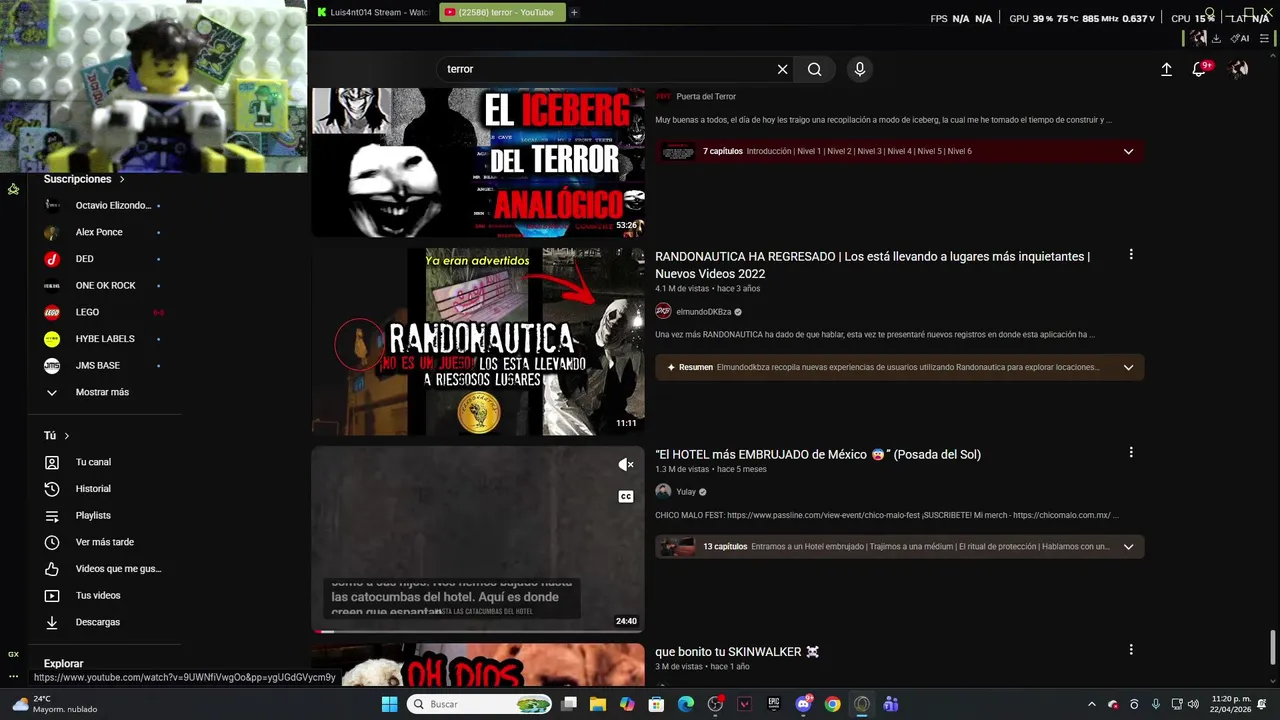Open the YouTube create/upload icon
The width and height of the screenshot is (1280, 720).
(1166, 69)
